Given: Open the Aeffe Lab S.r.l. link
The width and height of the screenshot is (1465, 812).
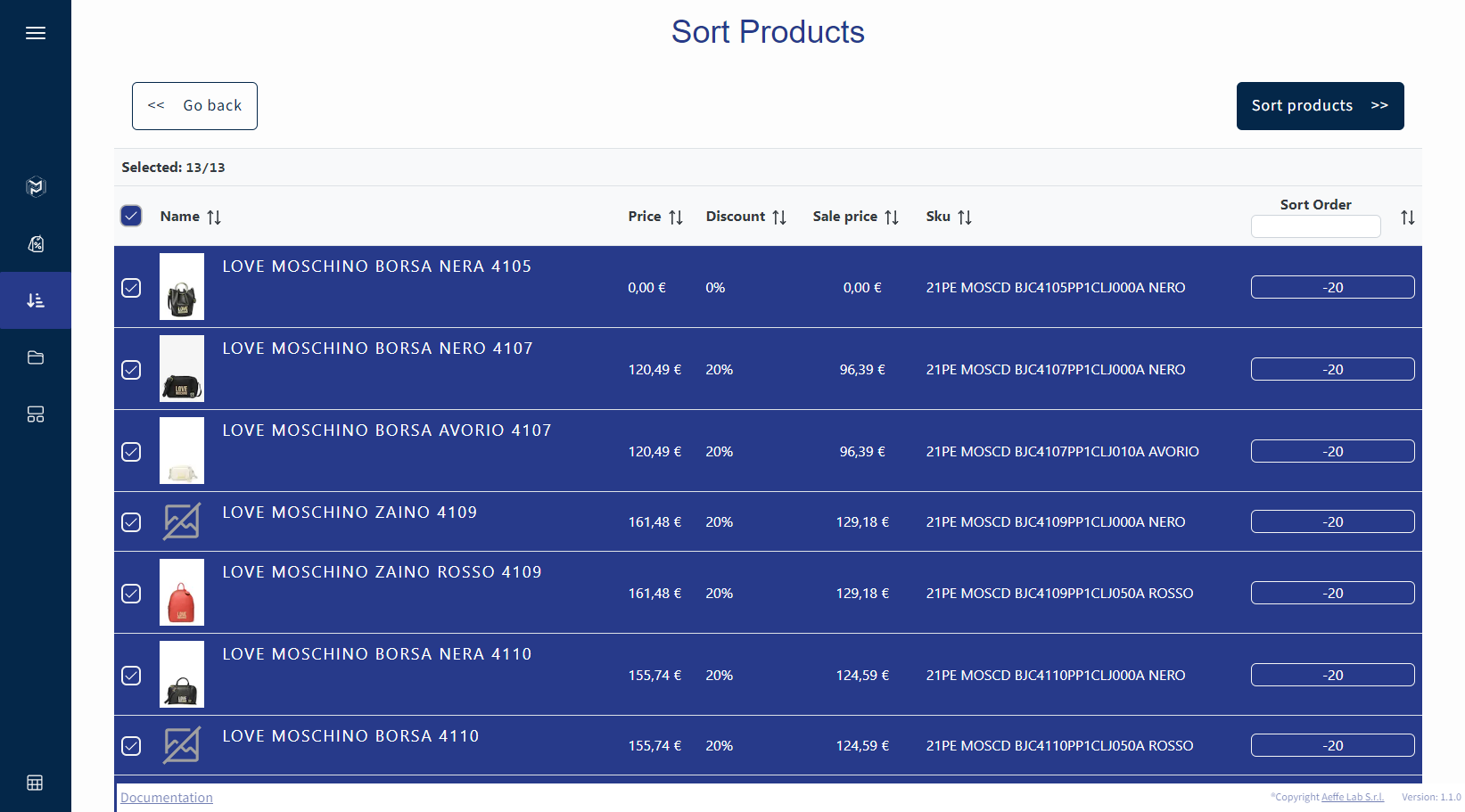Looking at the screenshot, I should pyautogui.click(x=1353, y=797).
